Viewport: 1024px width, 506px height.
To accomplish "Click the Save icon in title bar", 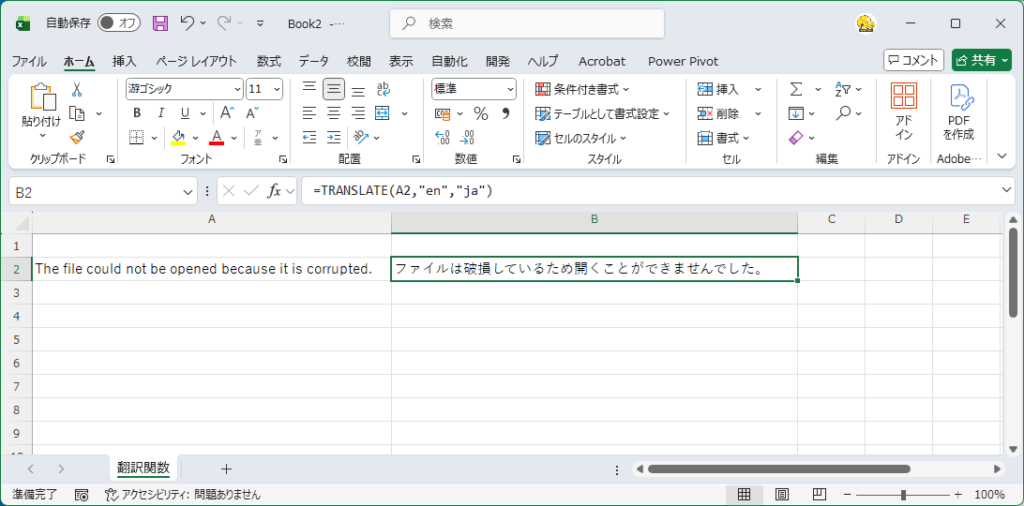I will tap(160, 22).
